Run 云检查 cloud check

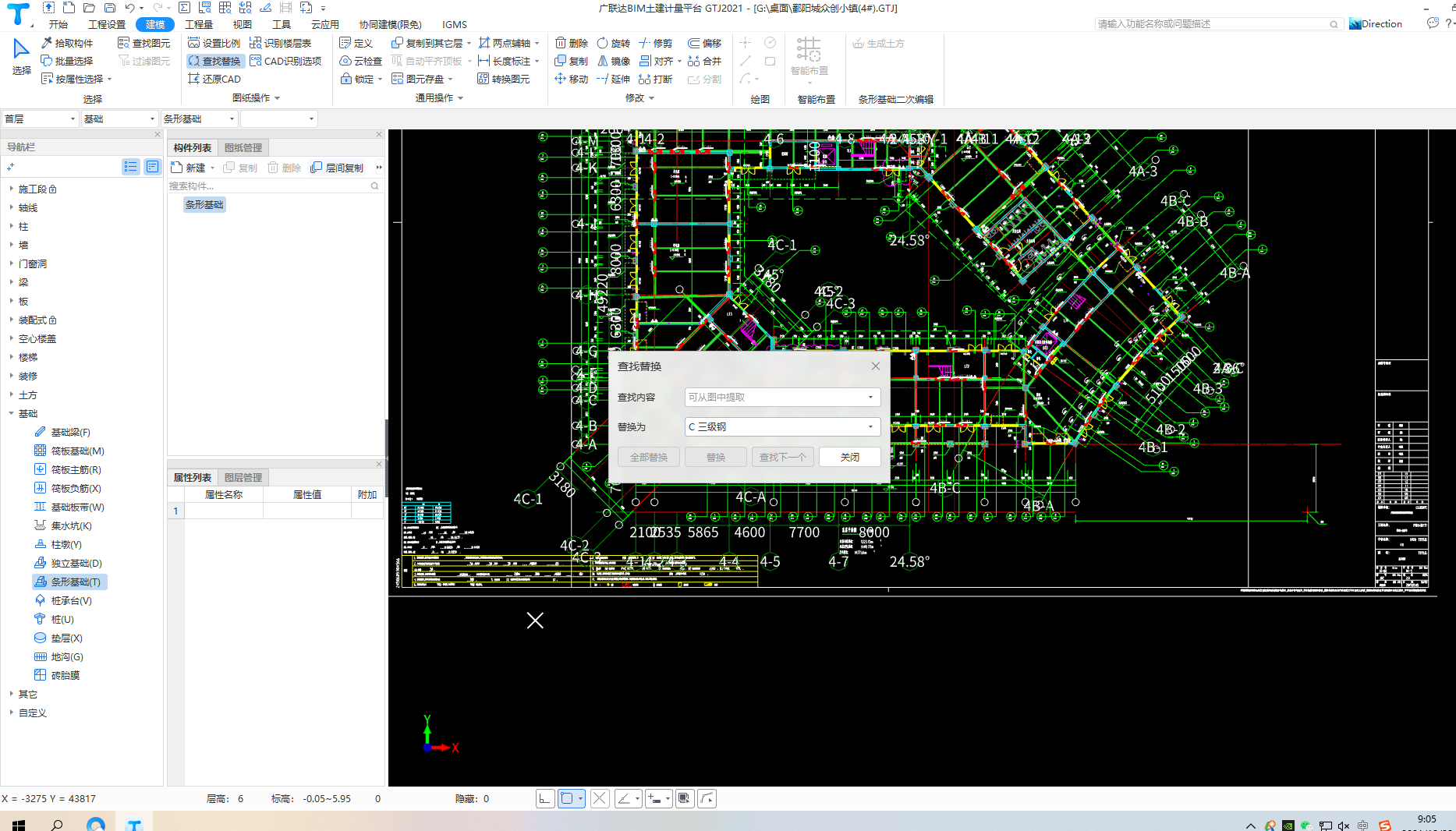pos(361,61)
